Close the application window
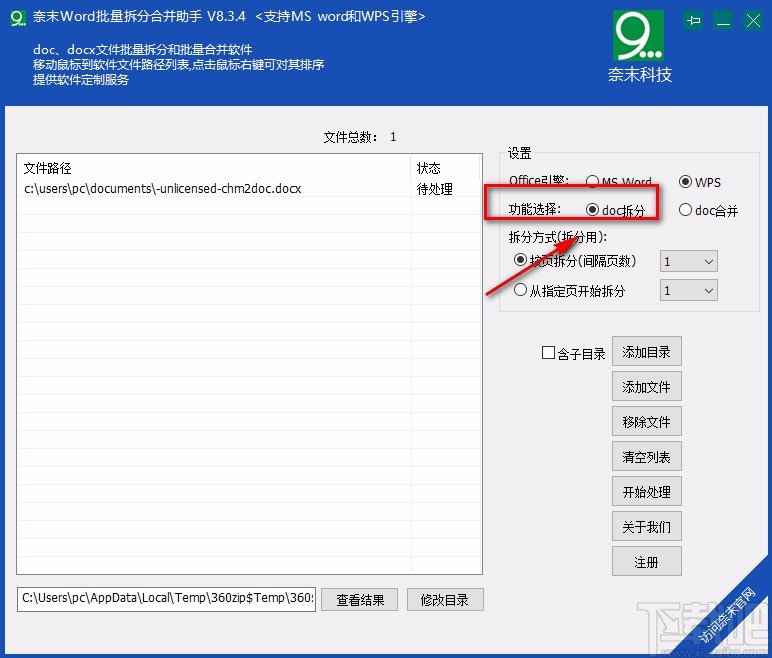The width and height of the screenshot is (772, 658). click(753, 21)
